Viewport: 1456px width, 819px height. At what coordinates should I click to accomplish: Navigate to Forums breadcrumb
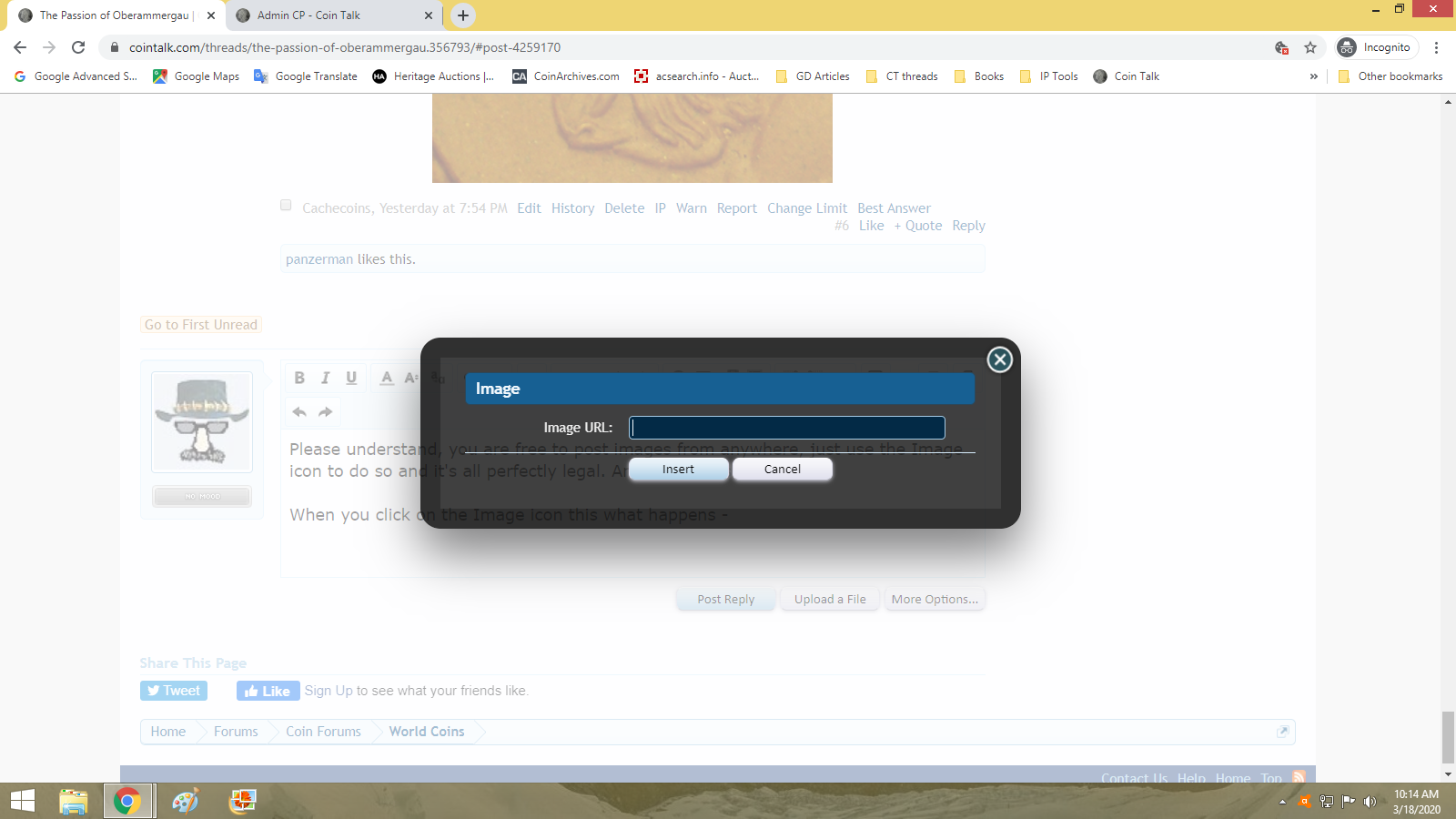(236, 732)
